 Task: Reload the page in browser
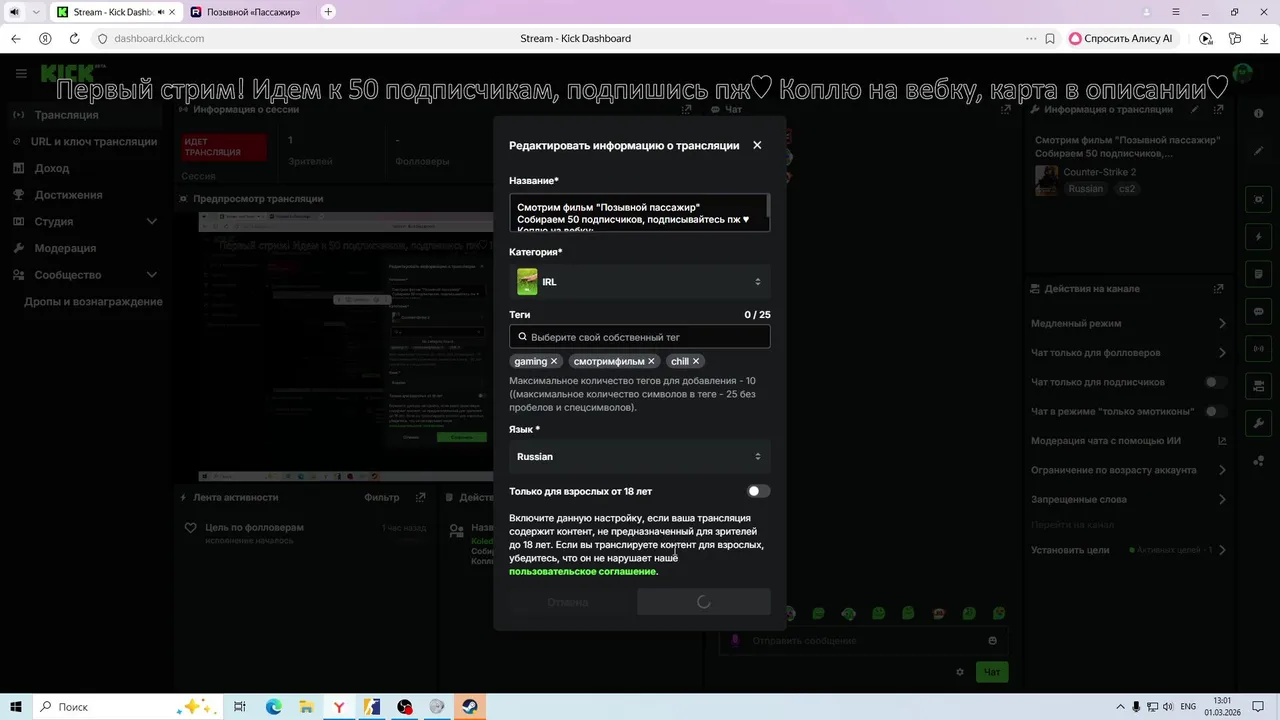(x=74, y=38)
